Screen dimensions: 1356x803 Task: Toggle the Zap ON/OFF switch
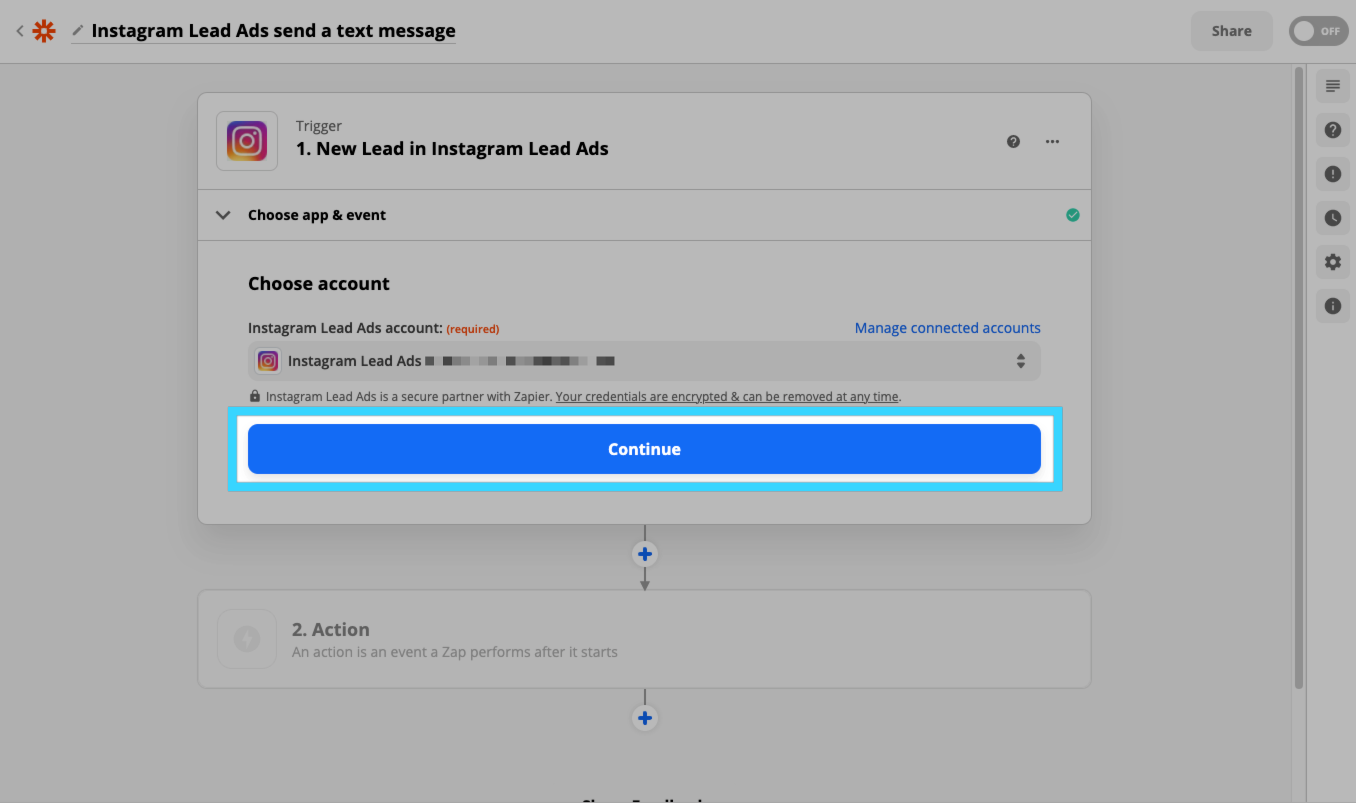(x=1318, y=31)
